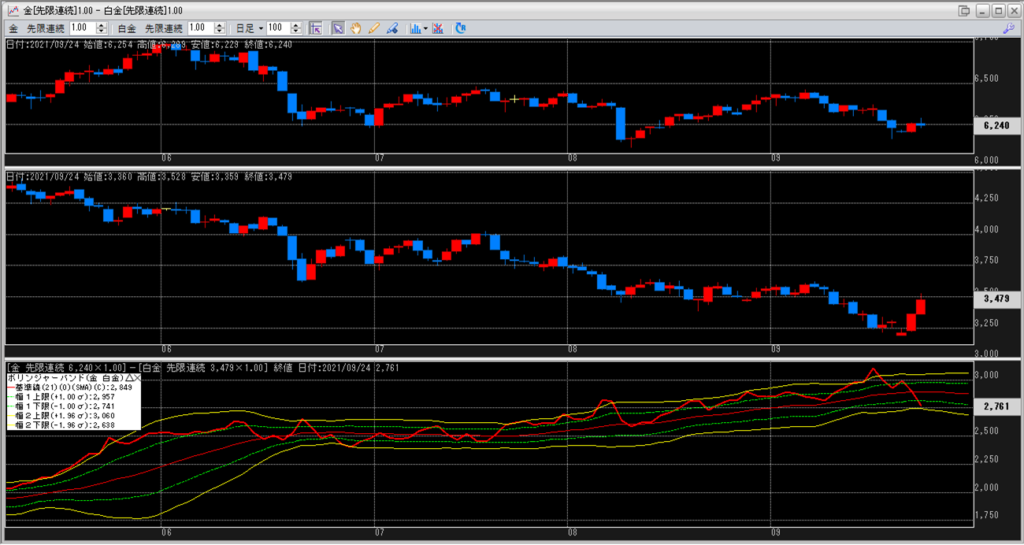Click the detach window icon in title bar
Screen dimensions: 1024x545
965,10
